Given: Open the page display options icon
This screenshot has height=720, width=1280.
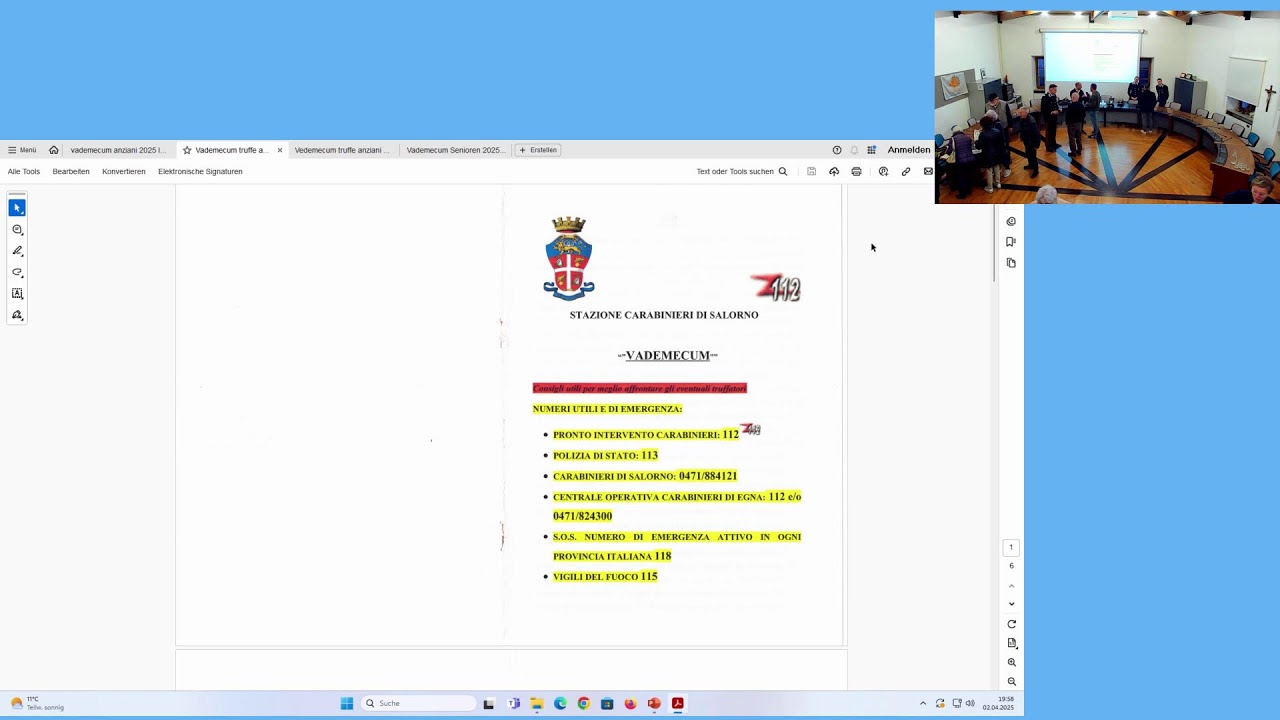Looking at the screenshot, I should (1011, 643).
